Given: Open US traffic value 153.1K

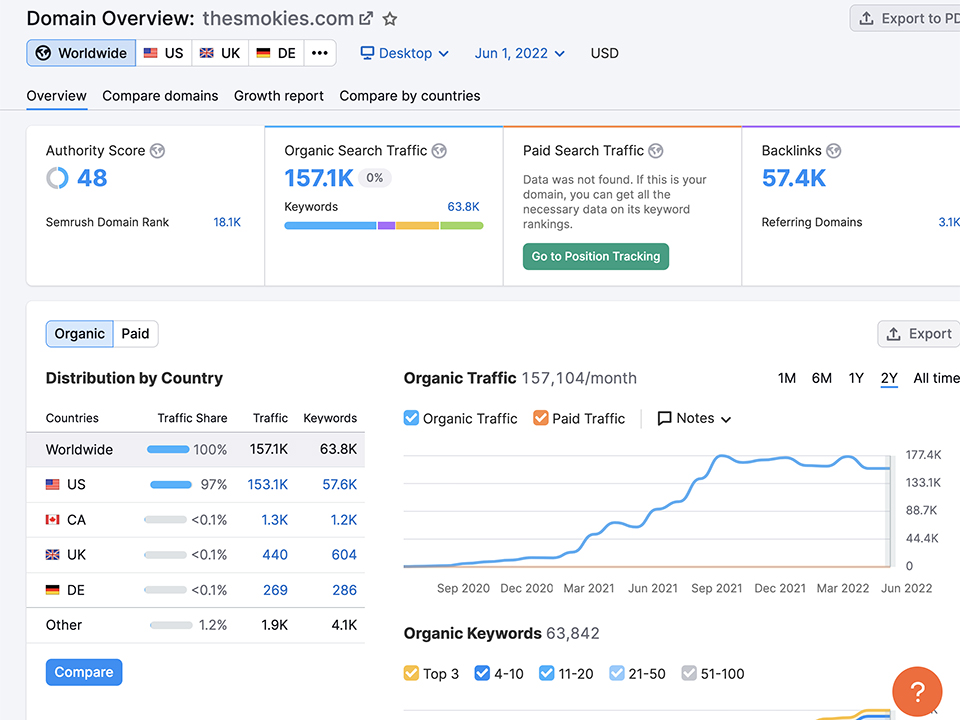Looking at the screenshot, I should 268,484.
